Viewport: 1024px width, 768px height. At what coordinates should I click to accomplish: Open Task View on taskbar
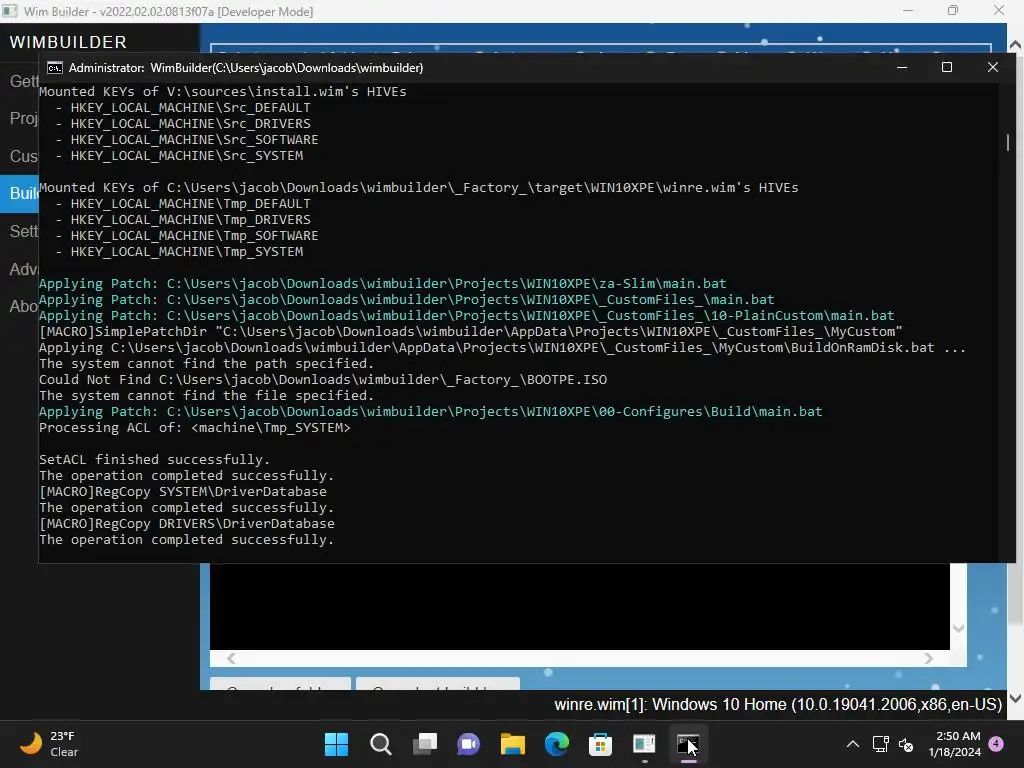point(424,744)
